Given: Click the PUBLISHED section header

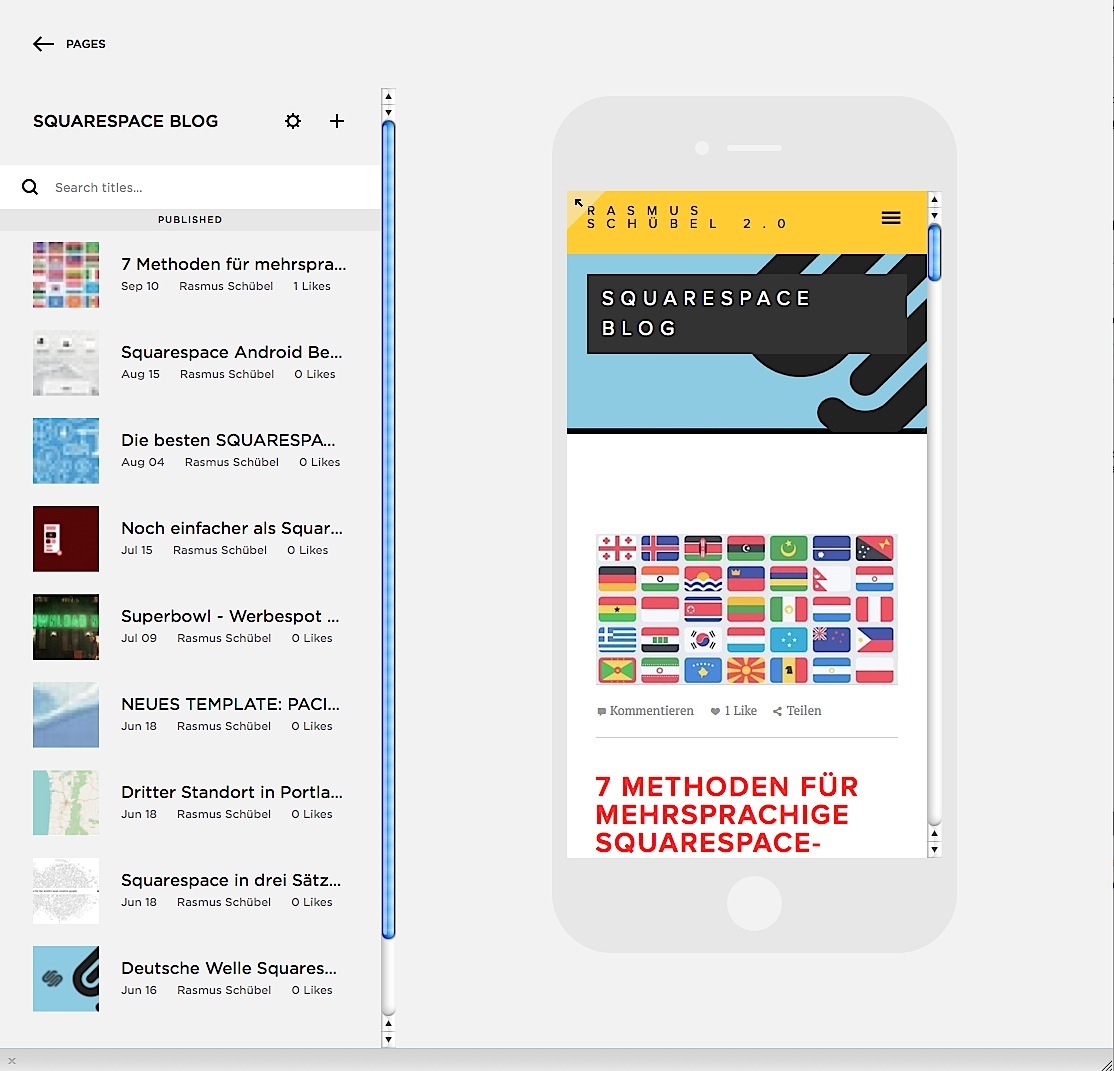Looking at the screenshot, I should click(190, 220).
